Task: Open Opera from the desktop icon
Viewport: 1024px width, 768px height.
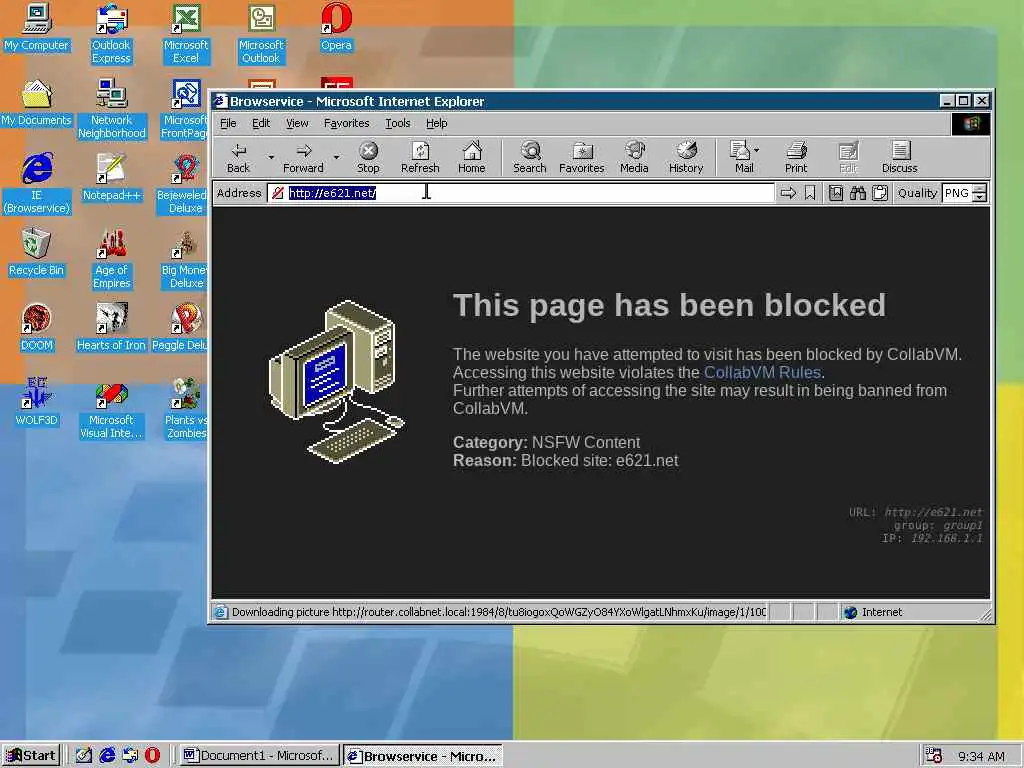Action: coord(336,27)
